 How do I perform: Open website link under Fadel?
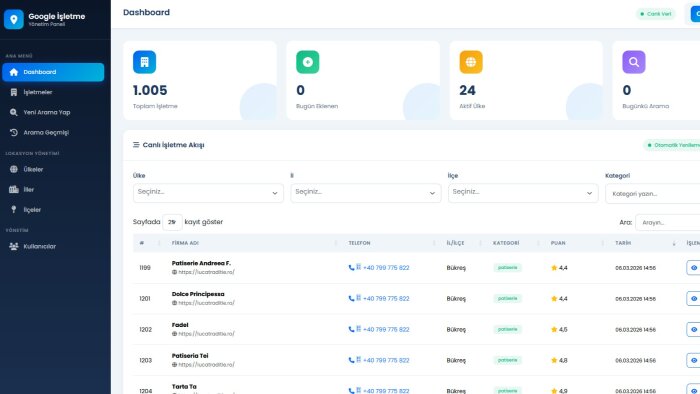[206, 333]
